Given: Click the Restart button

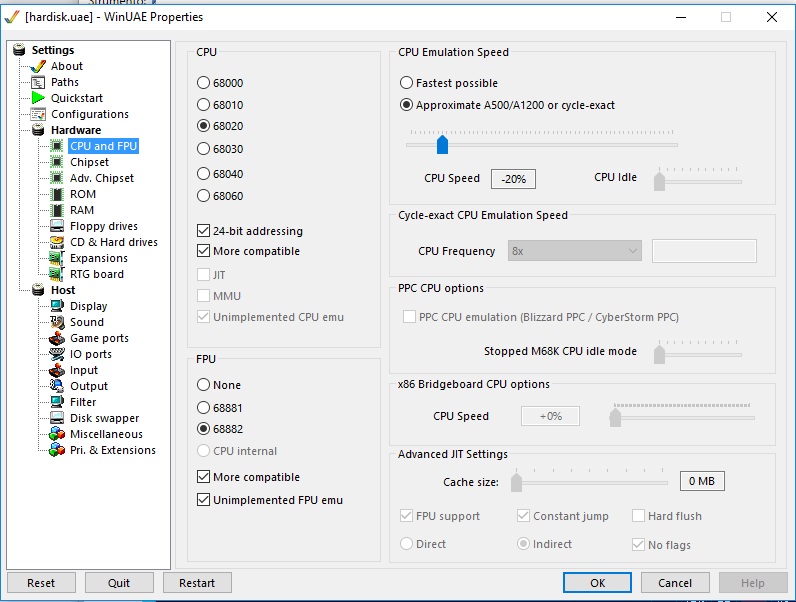Looking at the screenshot, I should (x=197, y=583).
